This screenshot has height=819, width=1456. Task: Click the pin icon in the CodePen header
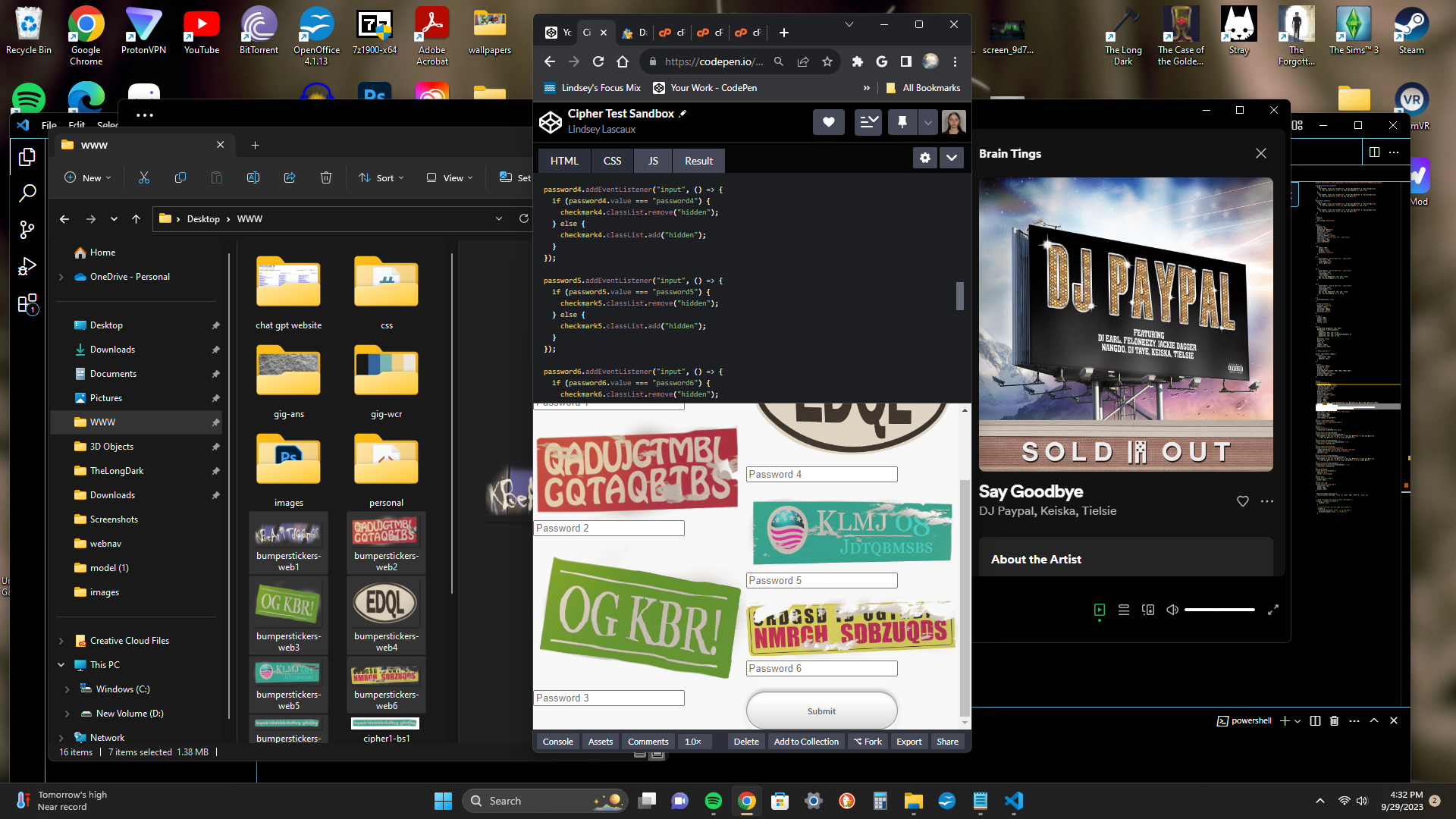pyautogui.click(x=902, y=122)
